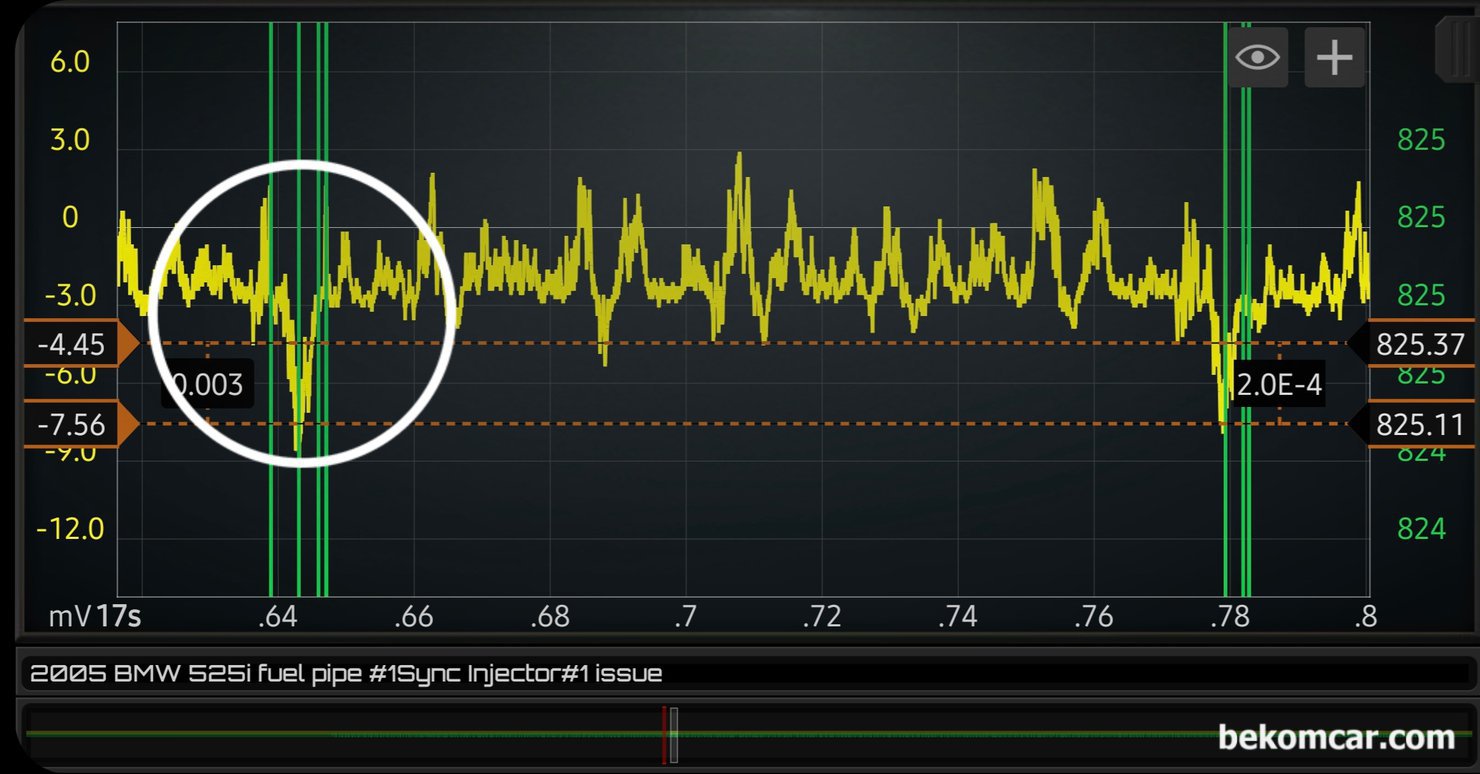Open the bekomcar.com watermark link

pos(1335,738)
